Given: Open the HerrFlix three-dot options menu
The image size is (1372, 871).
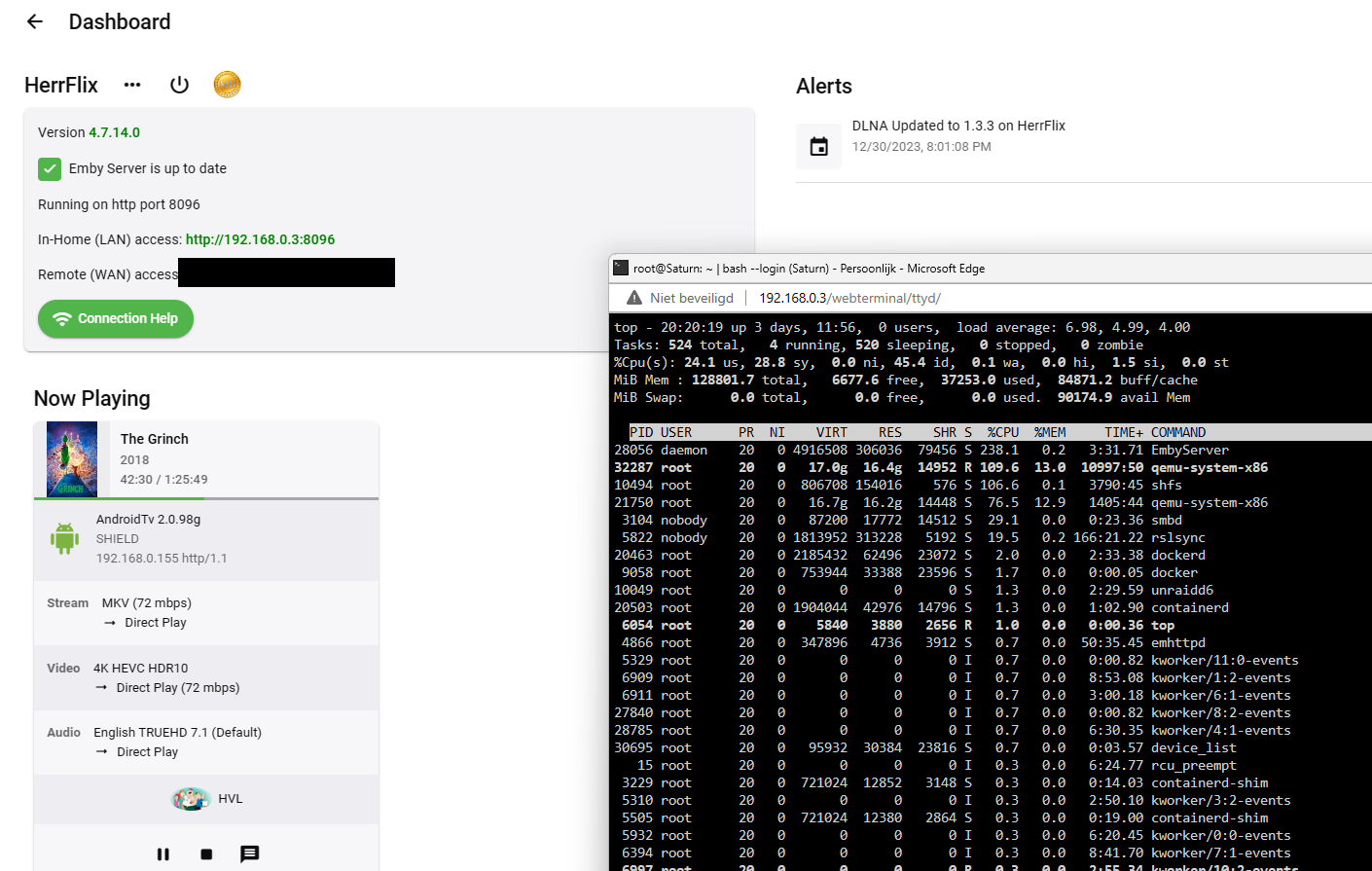Looking at the screenshot, I should pos(132,85).
